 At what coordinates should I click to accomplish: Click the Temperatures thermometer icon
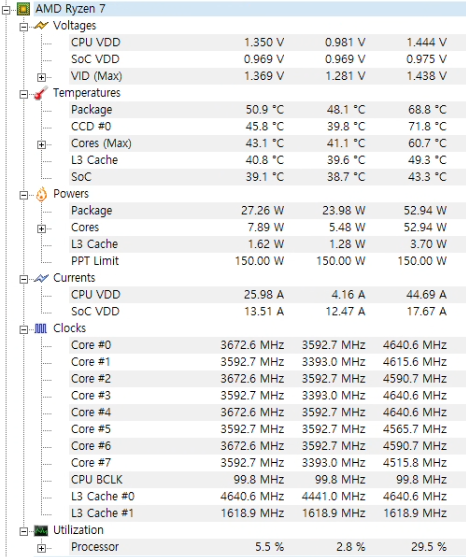coord(41,93)
